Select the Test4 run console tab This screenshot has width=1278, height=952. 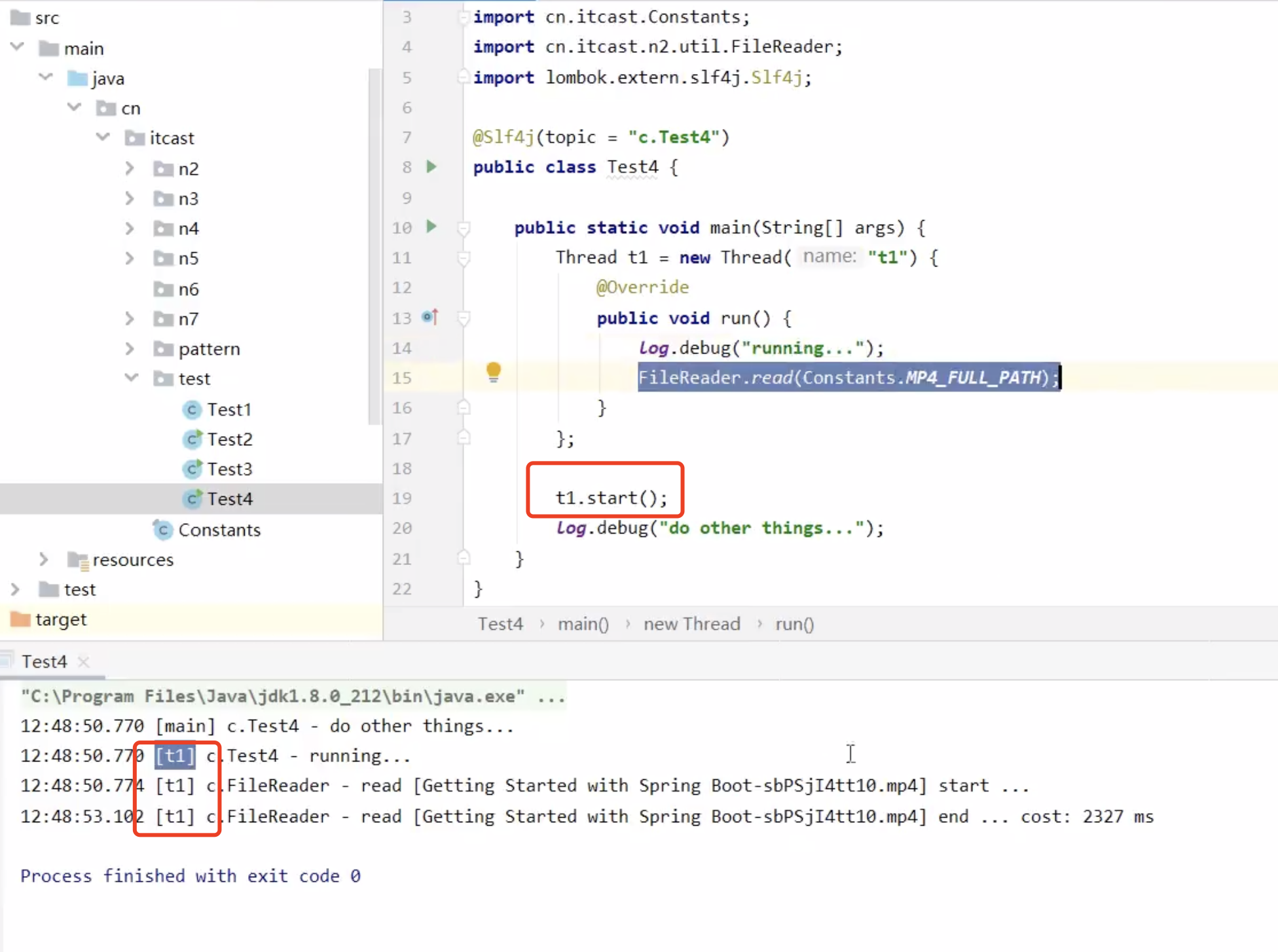[45, 661]
